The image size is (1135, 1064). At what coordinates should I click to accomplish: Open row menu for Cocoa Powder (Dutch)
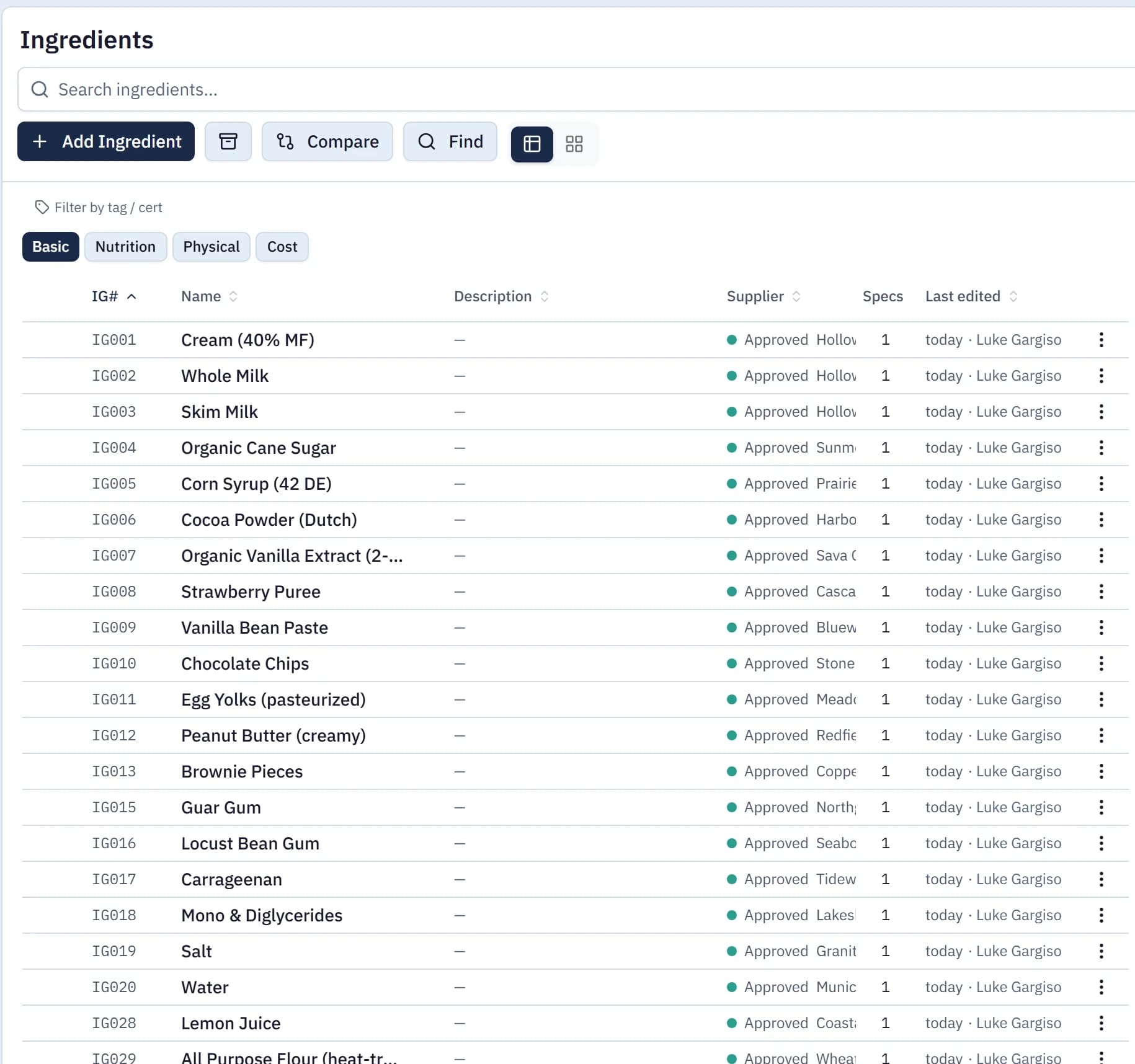tap(1101, 520)
